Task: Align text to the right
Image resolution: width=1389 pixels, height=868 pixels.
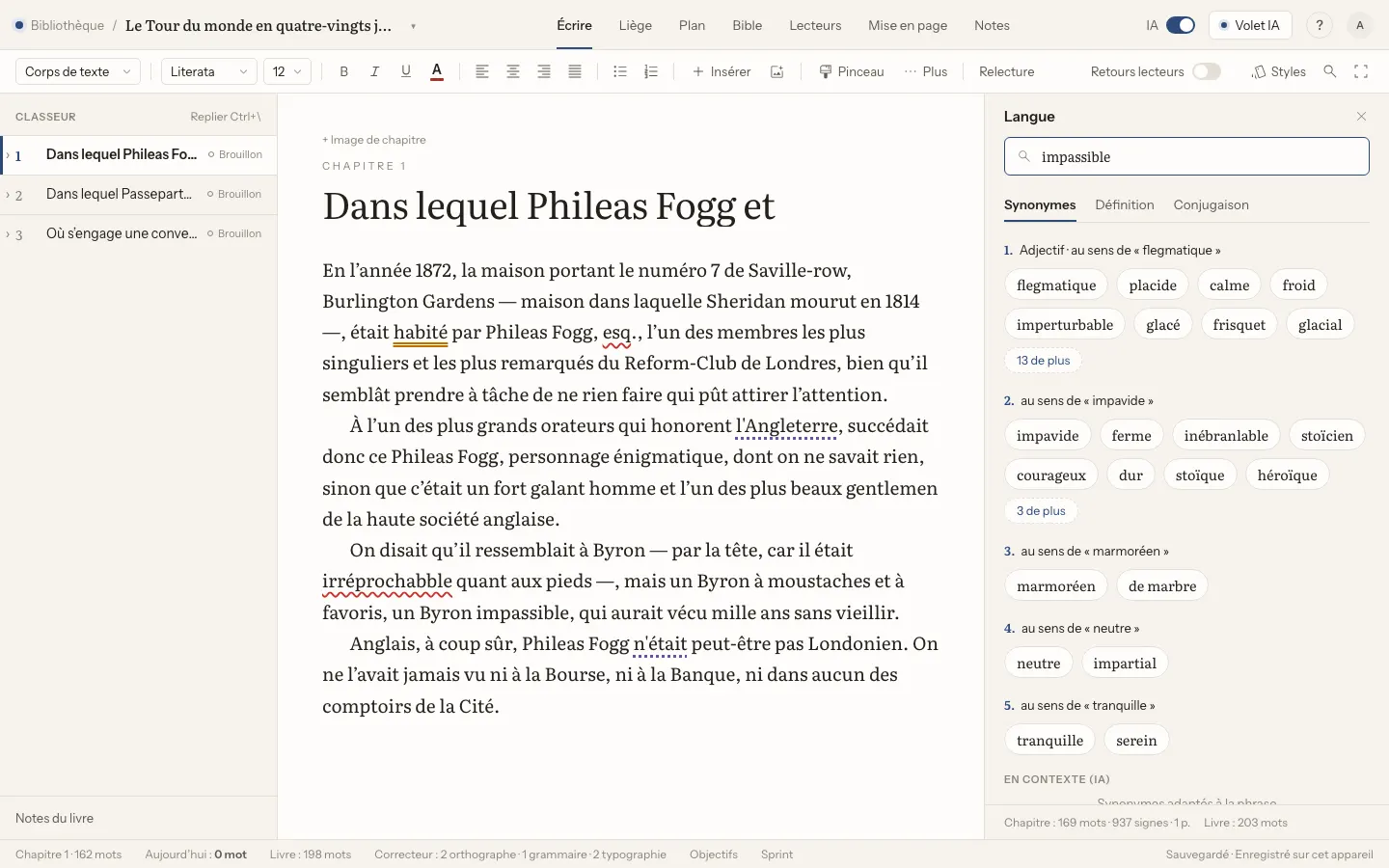Action: 544,71
